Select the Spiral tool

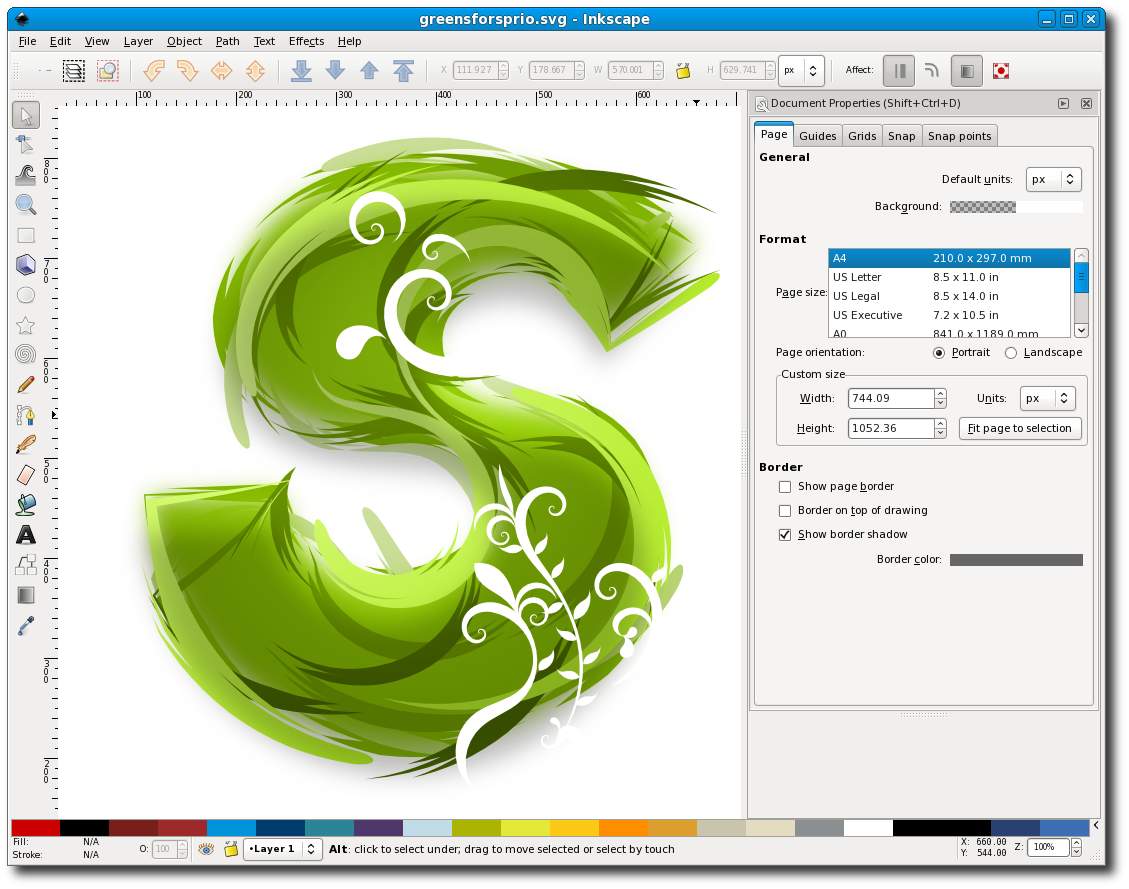25,354
